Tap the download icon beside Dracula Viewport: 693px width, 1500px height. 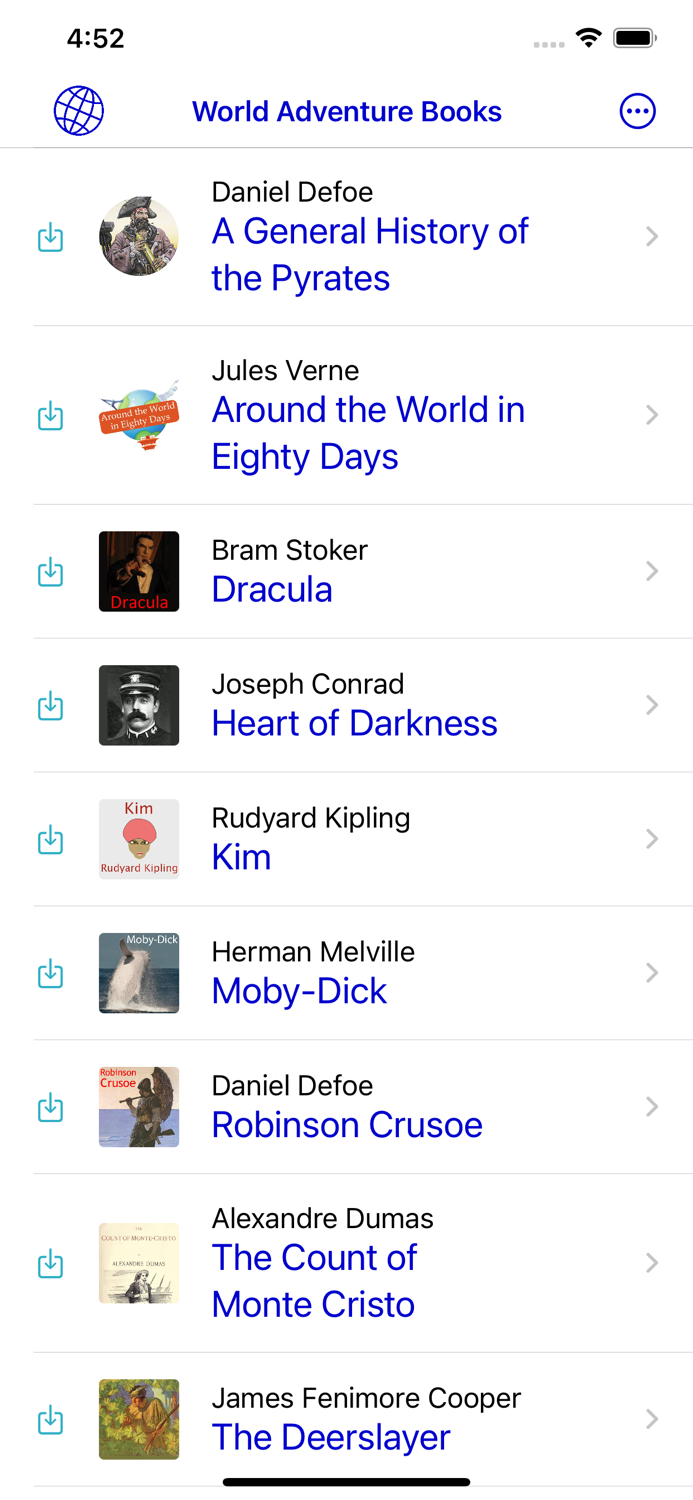point(50,572)
